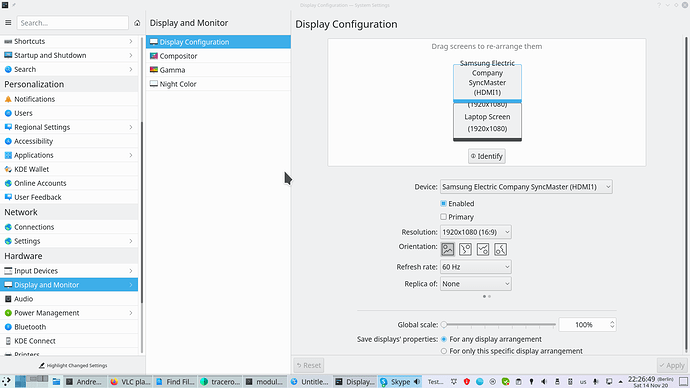Expand Regional Settings chevron

point(131,127)
